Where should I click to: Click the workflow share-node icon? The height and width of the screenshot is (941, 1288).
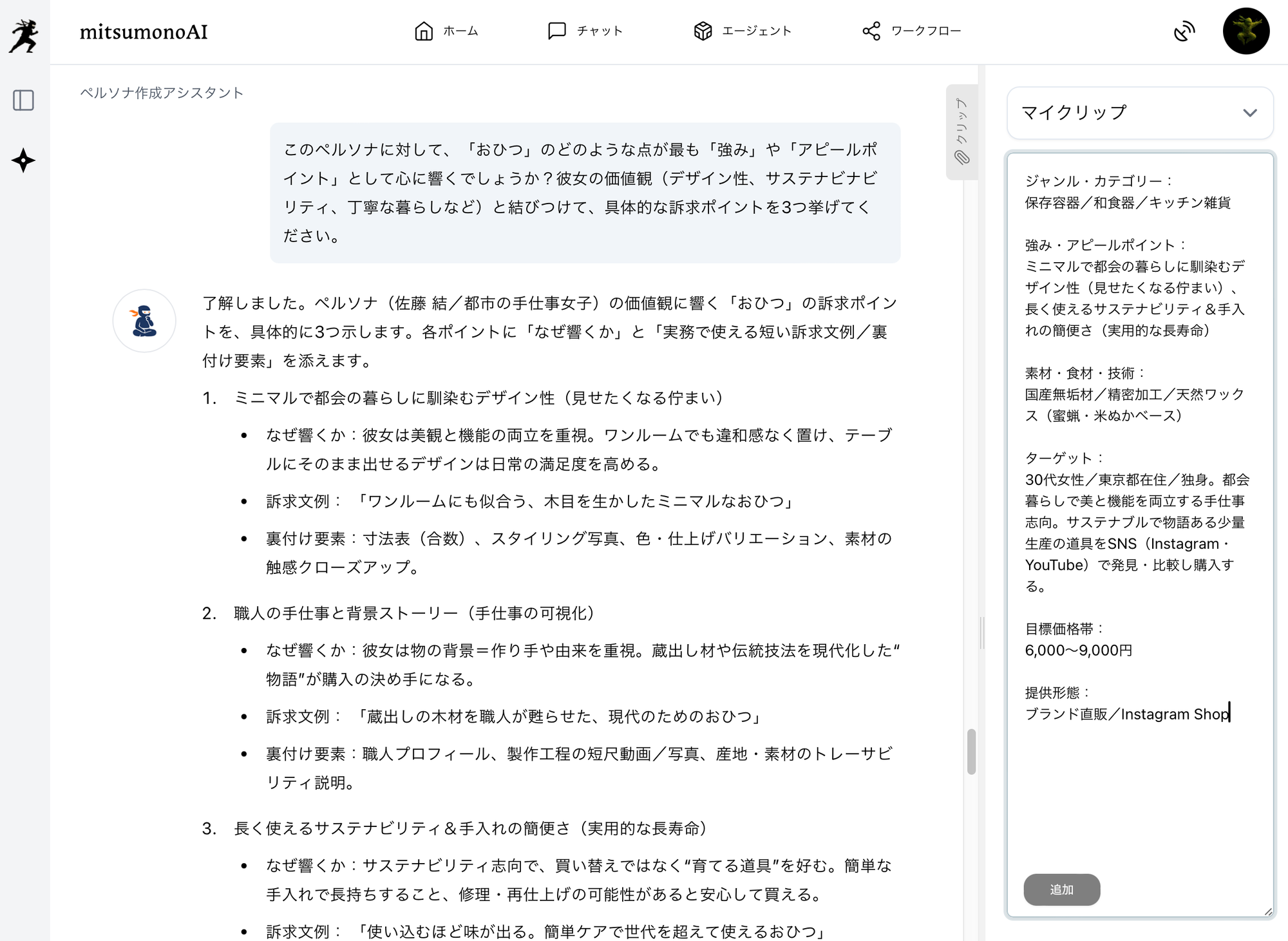pos(871,31)
